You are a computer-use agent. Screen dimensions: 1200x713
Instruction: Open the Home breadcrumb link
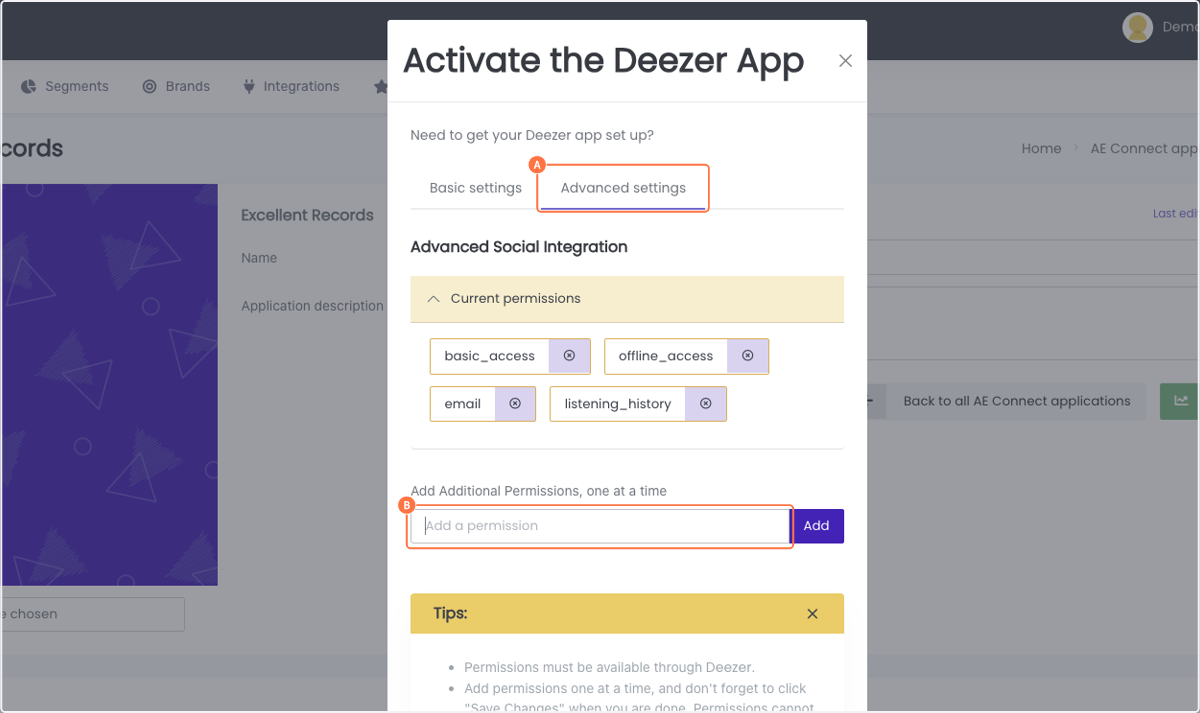tap(1041, 149)
